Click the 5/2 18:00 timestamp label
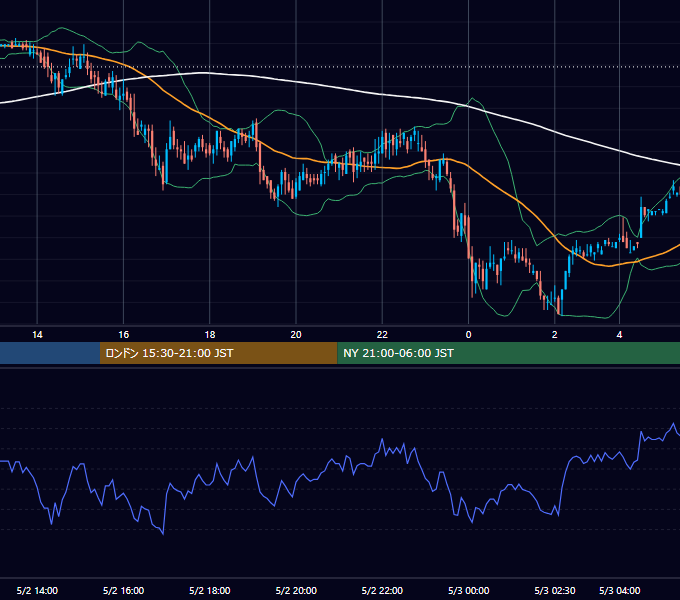The image size is (680, 600). click(x=209, y=590)
